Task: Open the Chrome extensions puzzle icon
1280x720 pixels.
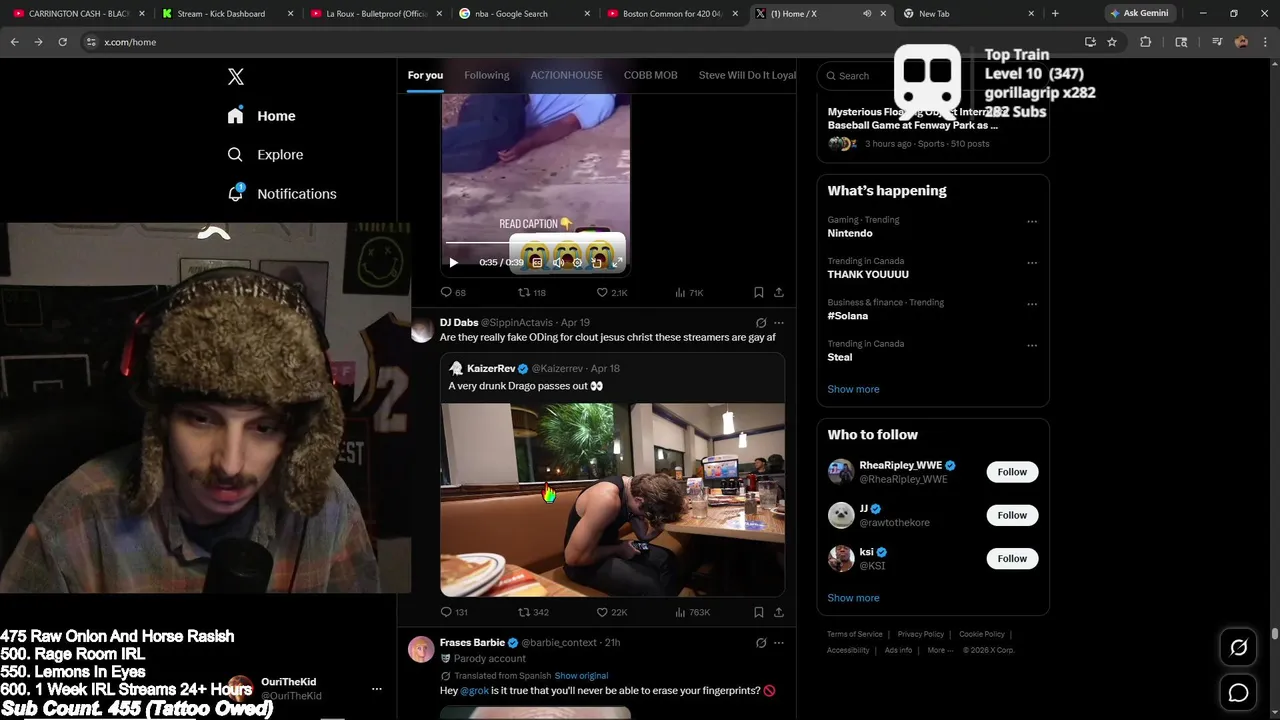Action: 1146,42
